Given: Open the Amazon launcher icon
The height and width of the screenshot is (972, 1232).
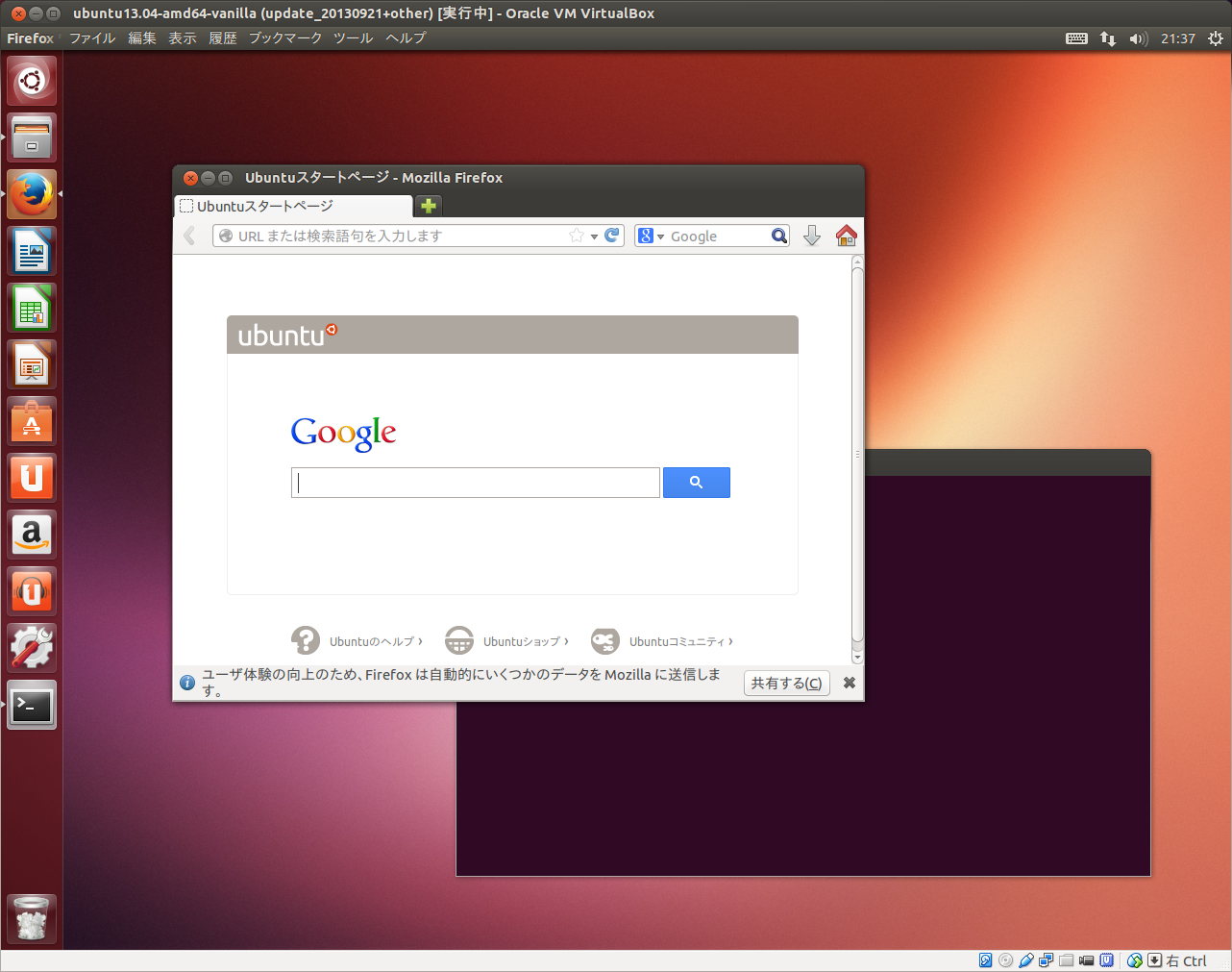Looking at the screenshot, I should pos(32,535).
